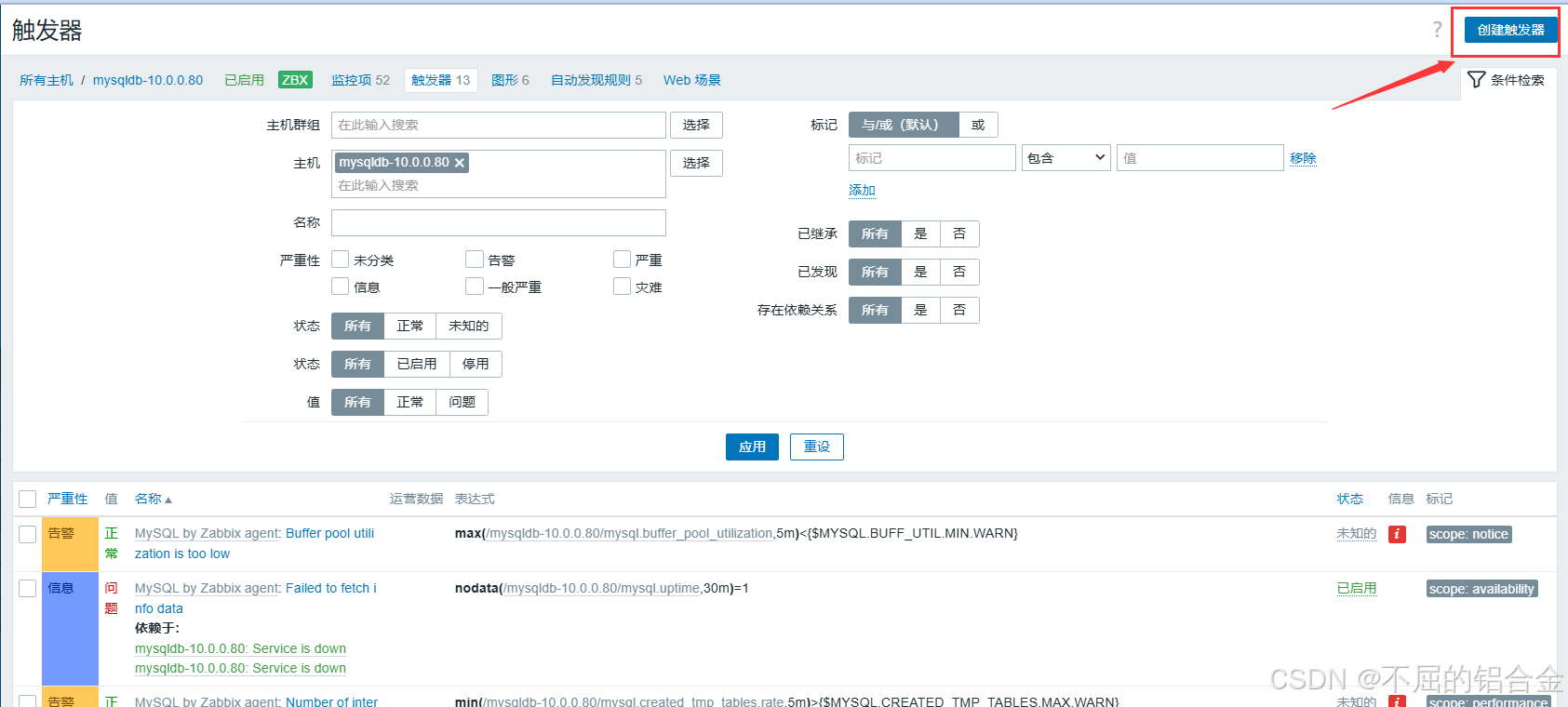Screen dimensions: 1568x707
Task: Set 存在依赖关系 filter to 所有
Action: coord(875,310)
